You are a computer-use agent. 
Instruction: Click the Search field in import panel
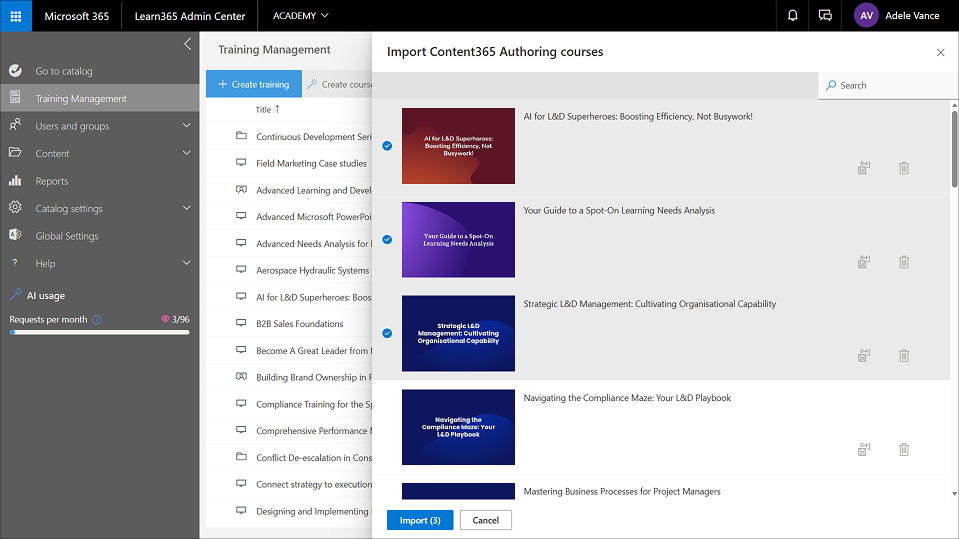click(885, 85)
